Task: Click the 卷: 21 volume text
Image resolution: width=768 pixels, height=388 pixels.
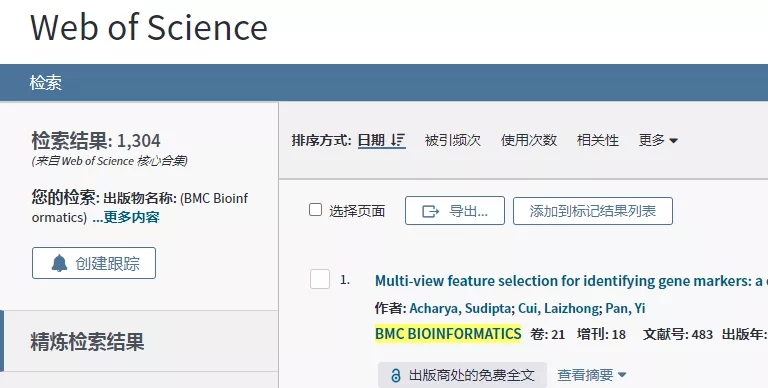Action: coord(548,334)
